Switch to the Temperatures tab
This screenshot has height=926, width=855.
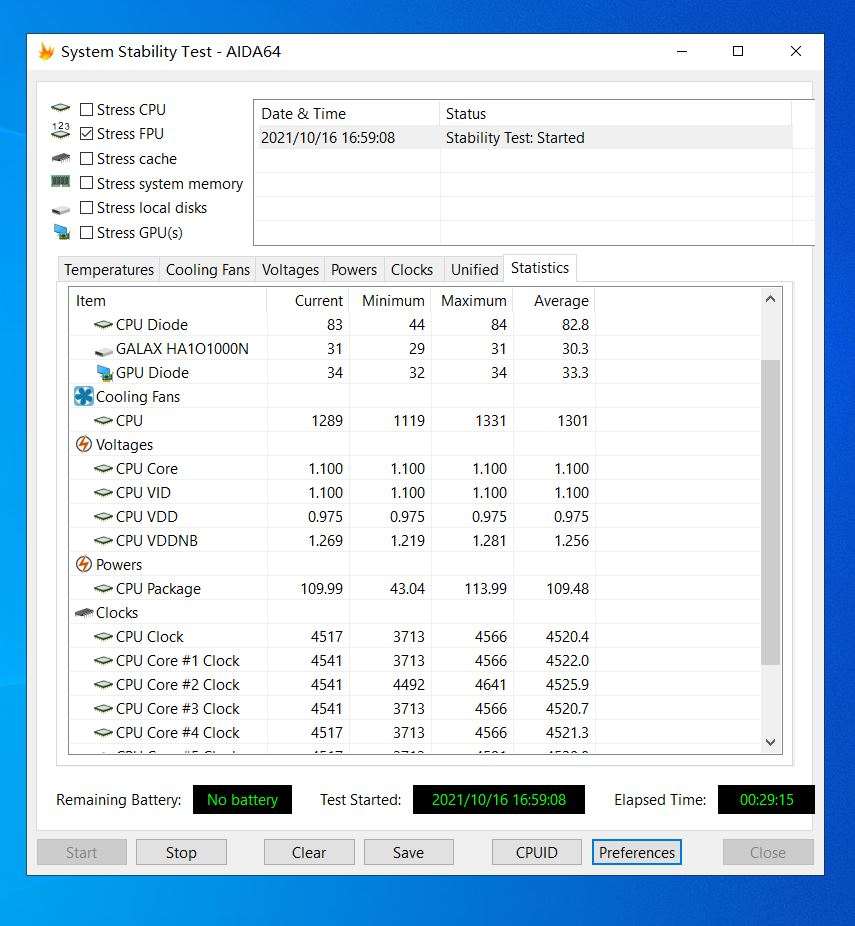[x=109, y=269]
